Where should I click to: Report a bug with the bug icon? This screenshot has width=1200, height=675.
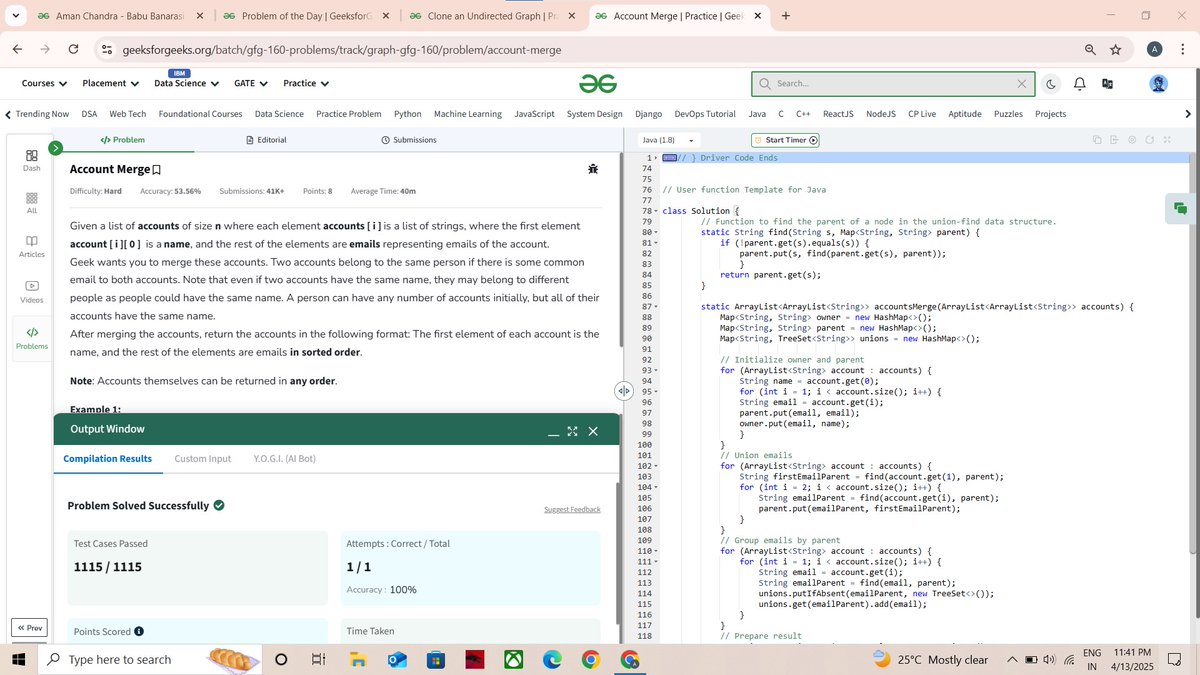click(x=593, y=170)
